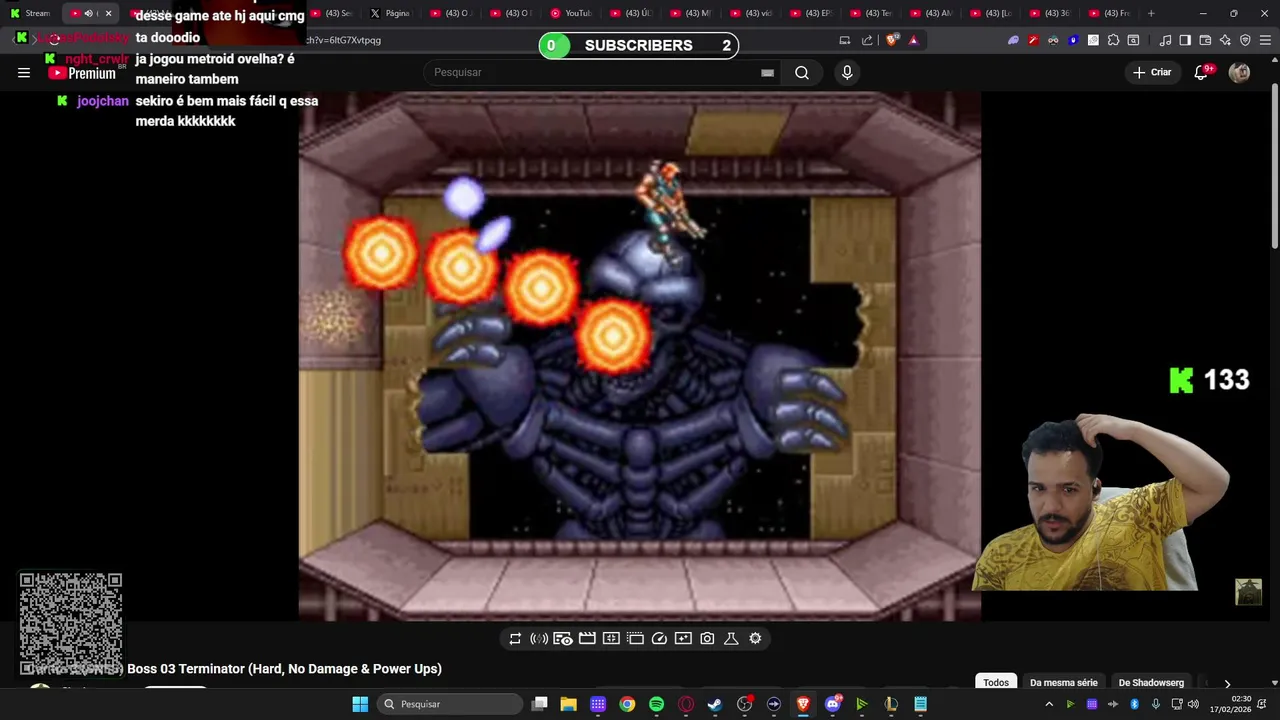Open YouTube notifications bell
The image size is (1280, 720).
1201,72
